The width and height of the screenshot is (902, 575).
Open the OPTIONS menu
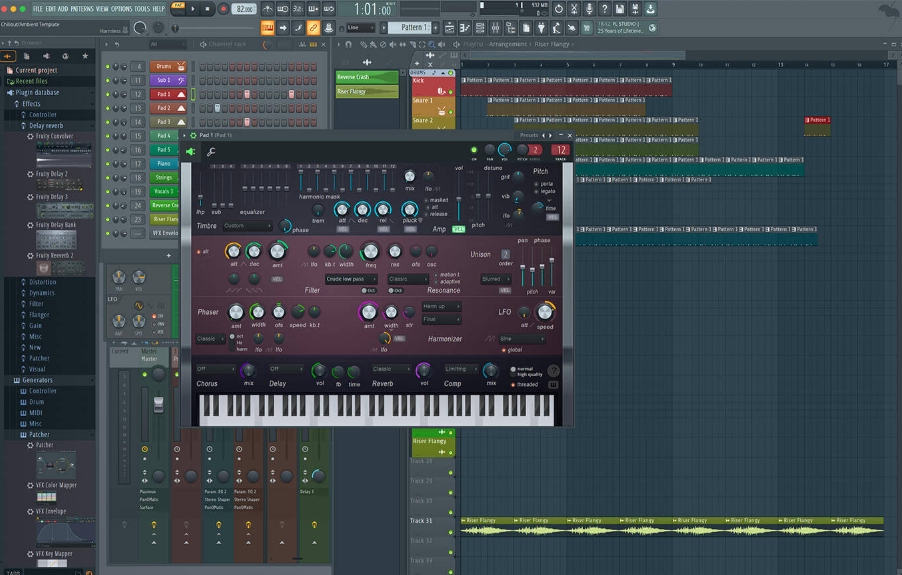coord(121,9)
